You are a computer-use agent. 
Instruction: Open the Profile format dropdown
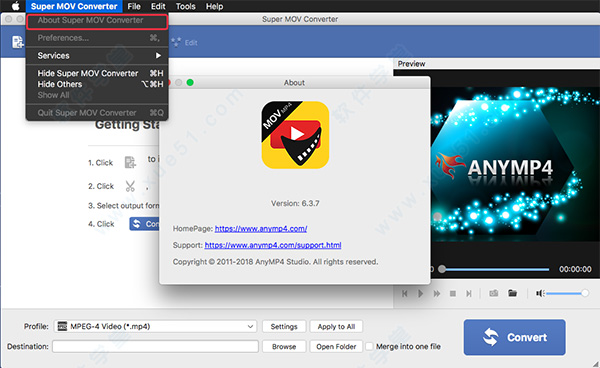click(155, 326)
